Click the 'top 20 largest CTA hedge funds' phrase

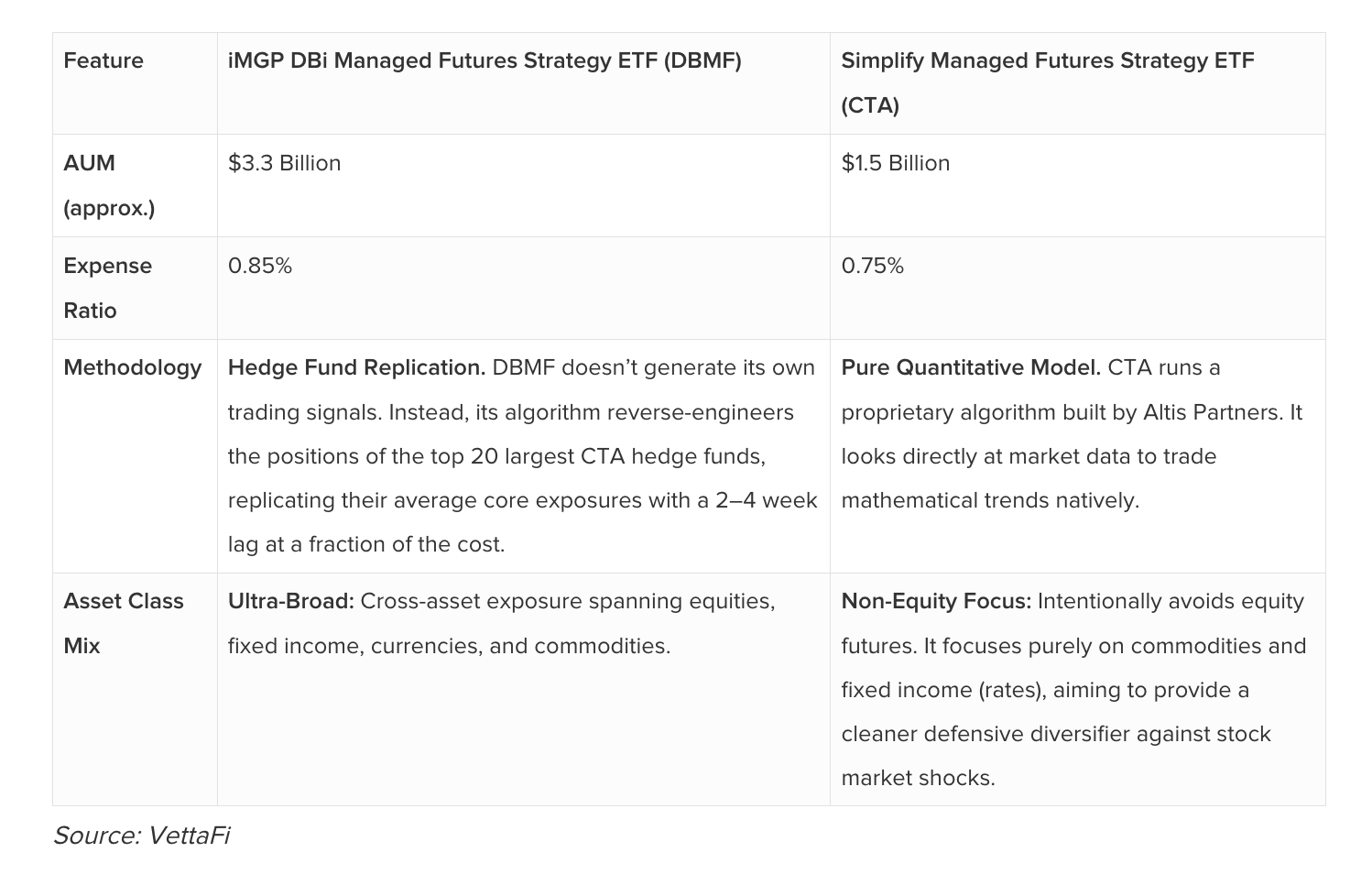click(x=580, y=456)
